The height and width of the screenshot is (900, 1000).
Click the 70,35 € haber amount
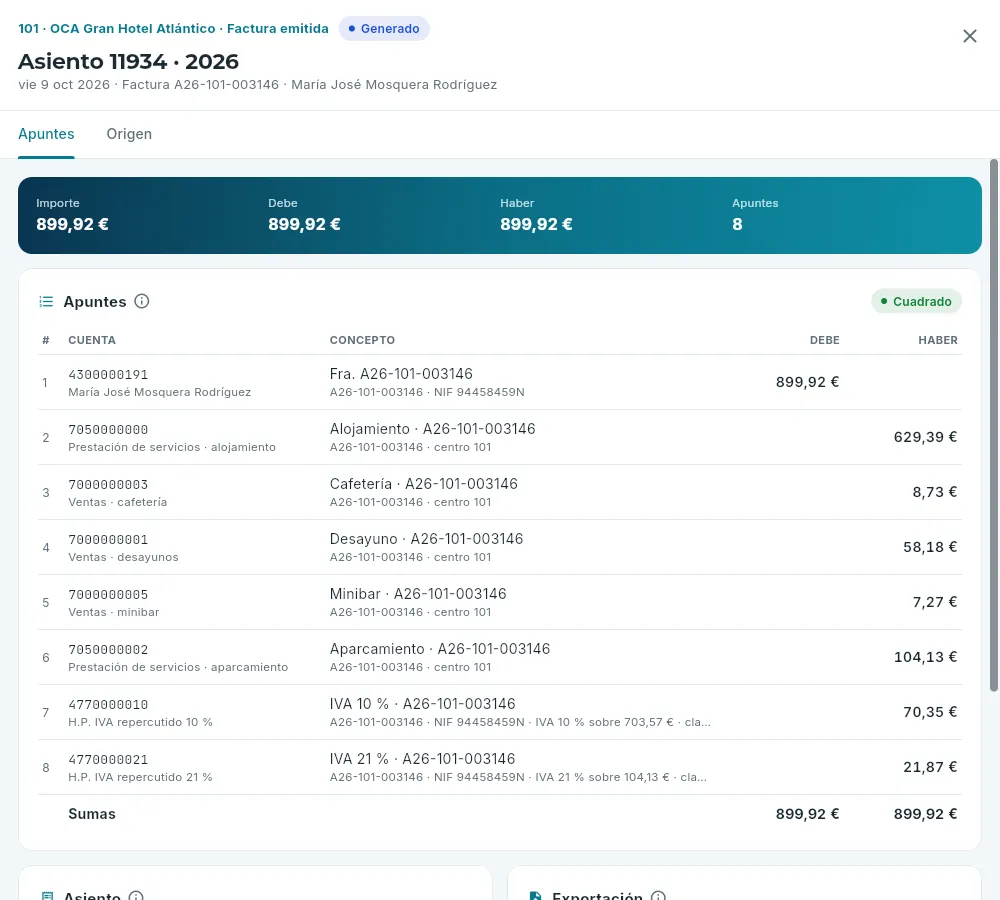click(x=930, y=712)
